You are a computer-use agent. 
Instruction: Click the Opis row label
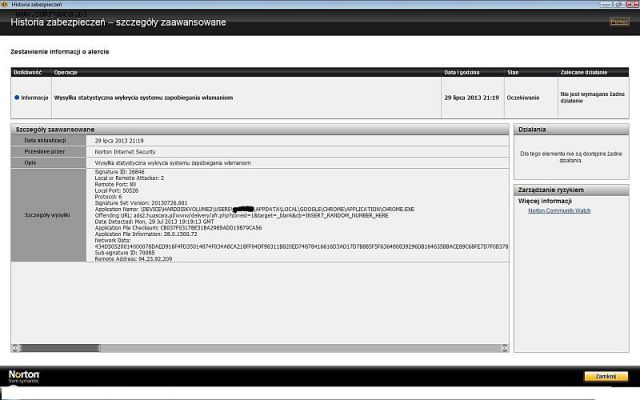click(x=30, y=162)
